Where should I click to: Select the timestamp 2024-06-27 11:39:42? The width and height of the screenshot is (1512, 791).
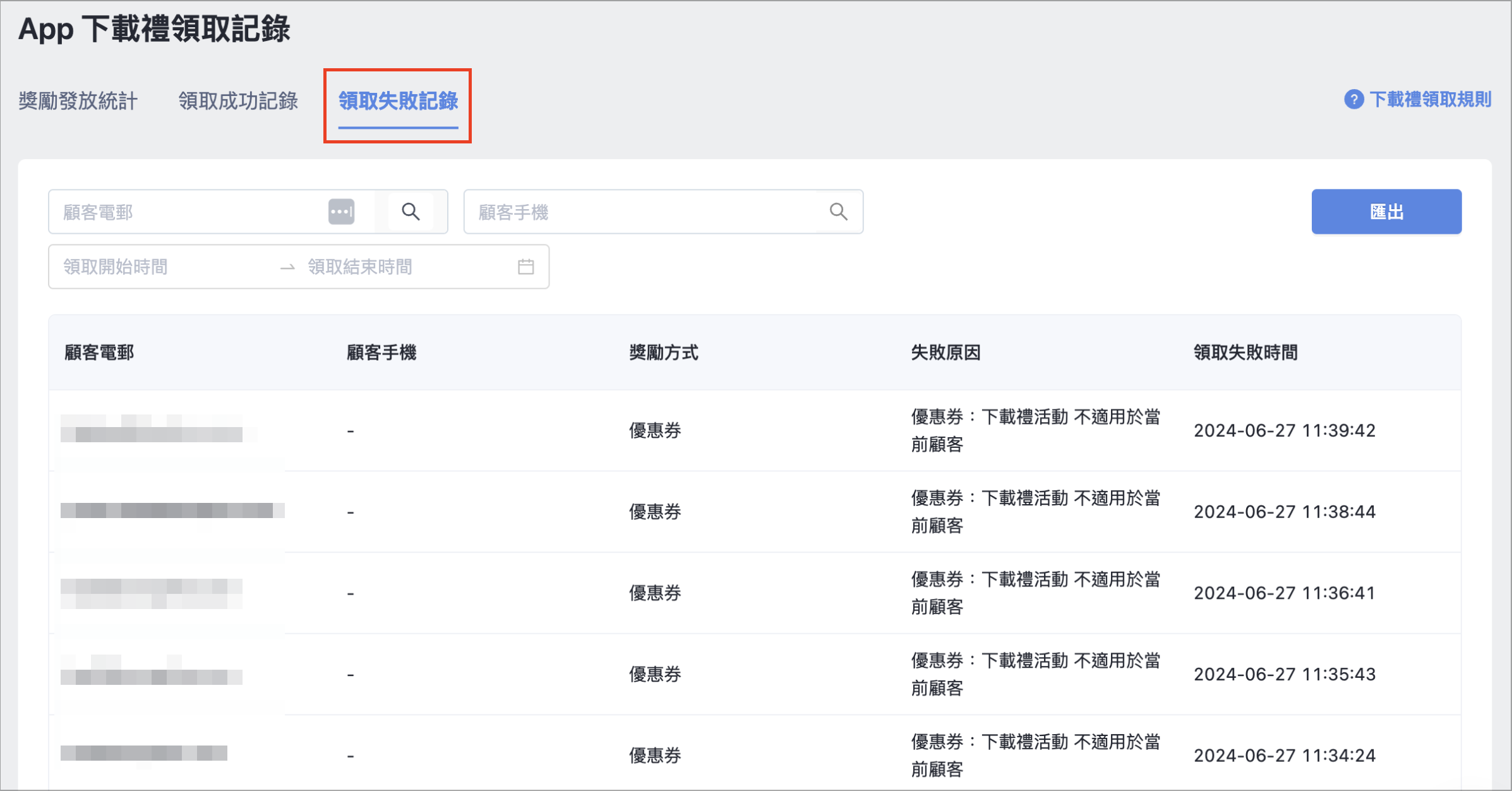point(1285,431)
